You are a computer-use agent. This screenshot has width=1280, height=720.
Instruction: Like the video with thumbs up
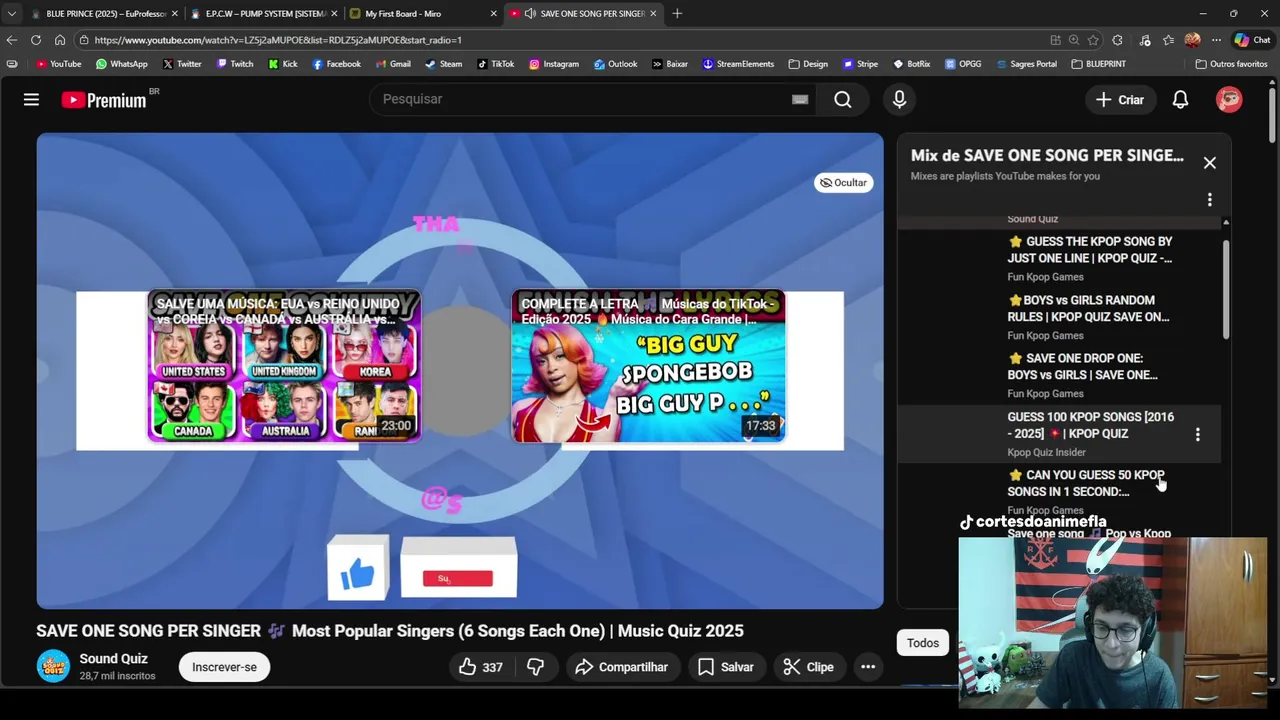481,667
